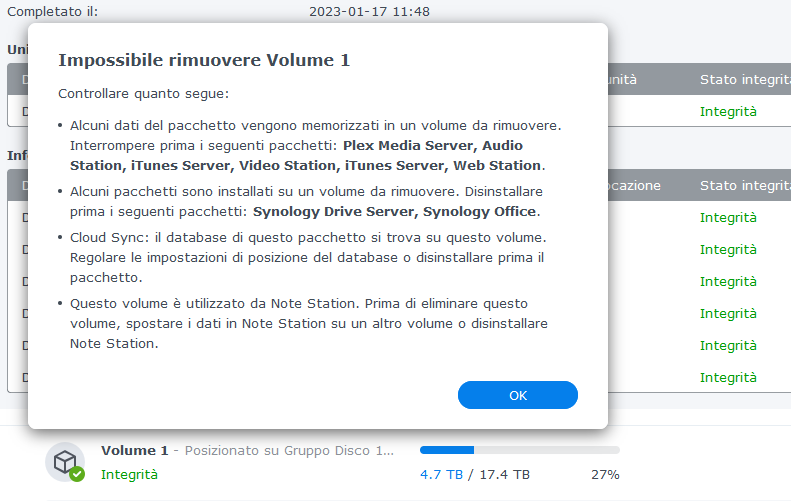Click dialog title Impossibile rimuovere Volume 1

tap(204, 60)
